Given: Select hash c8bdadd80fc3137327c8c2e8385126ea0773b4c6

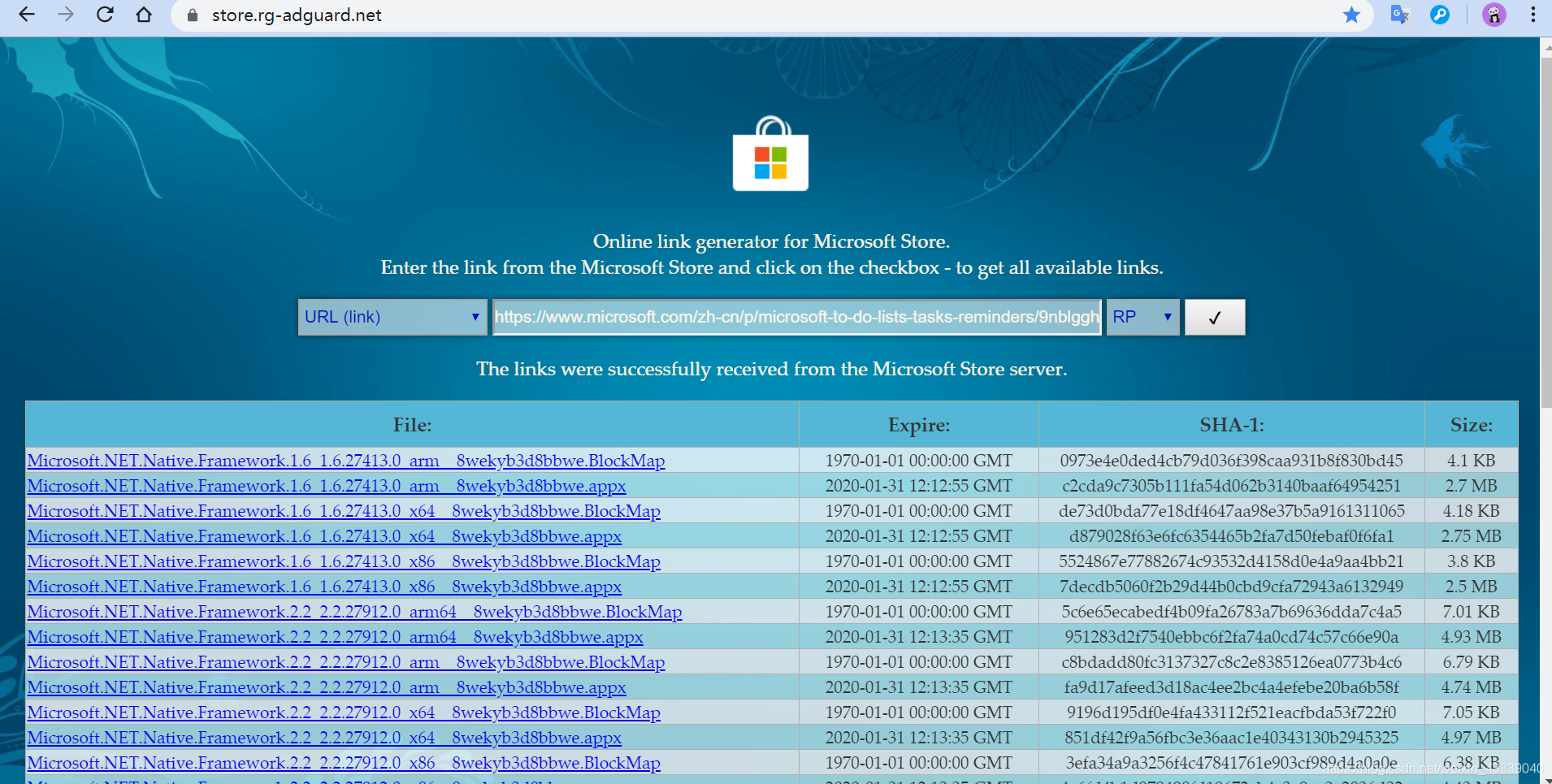Looking at the screenshot, I should coord(1231,662).
